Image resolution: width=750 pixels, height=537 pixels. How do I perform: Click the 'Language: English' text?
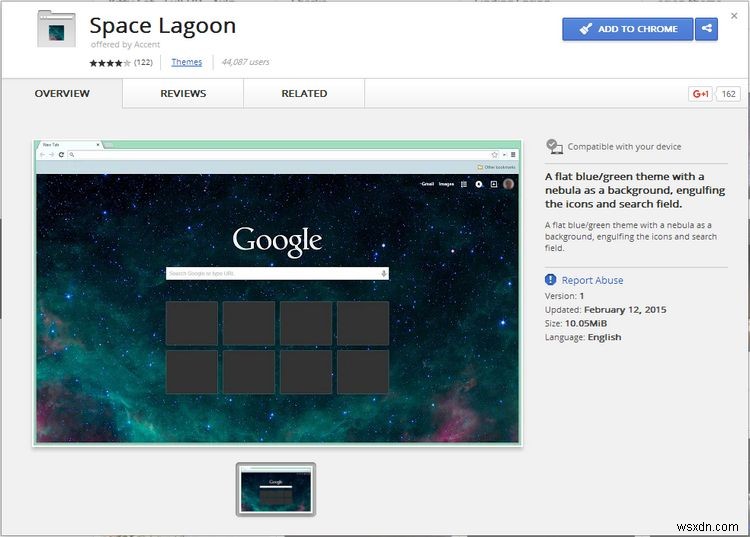[583, 338]
